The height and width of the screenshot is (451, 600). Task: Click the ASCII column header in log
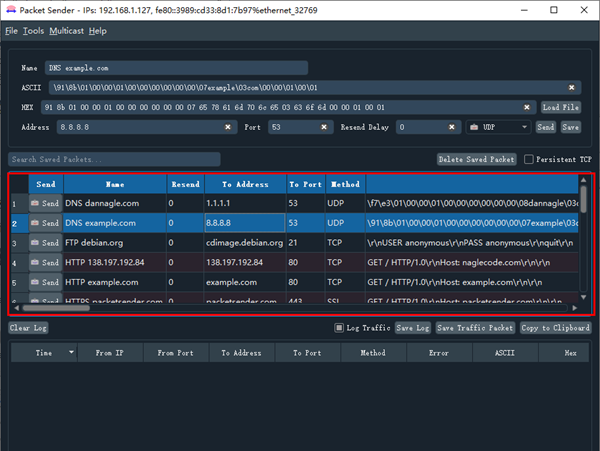pyautogui.click(x=505, y=353)
